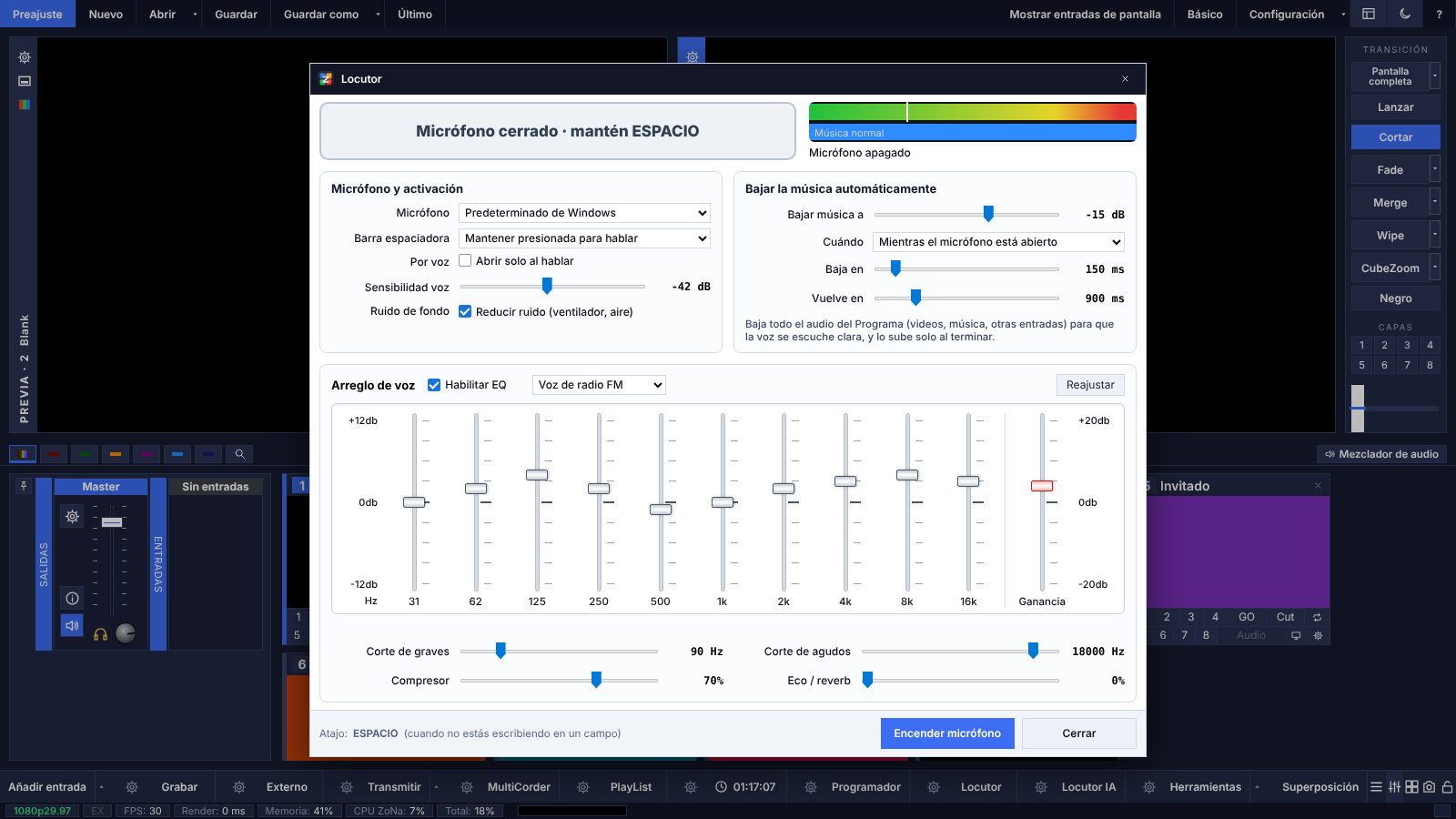Pin the audio mixer panel

click(24, 486)
